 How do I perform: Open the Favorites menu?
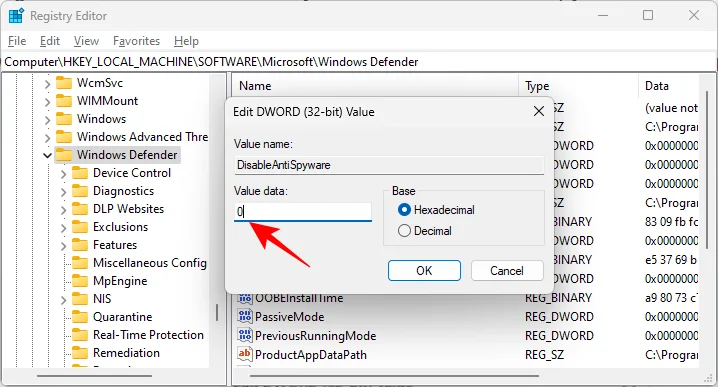click(x=136, y=41)
